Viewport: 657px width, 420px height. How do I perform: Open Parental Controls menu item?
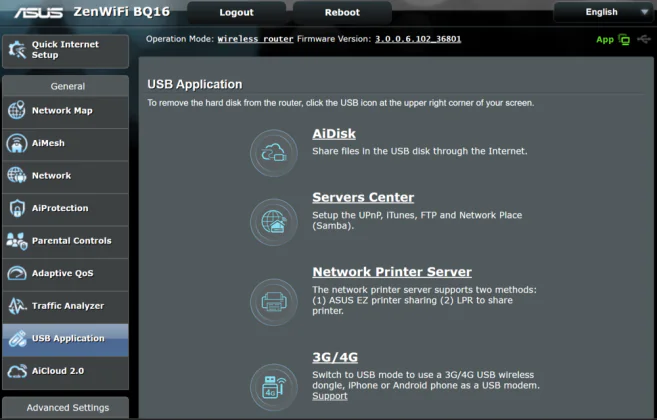65,241
